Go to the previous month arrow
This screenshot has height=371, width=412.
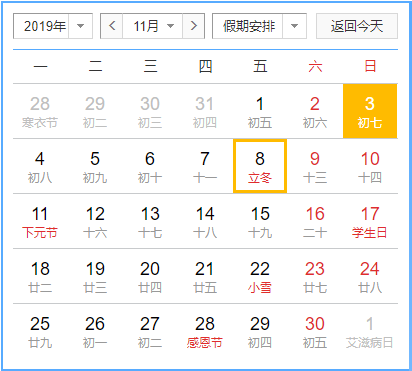112,26
